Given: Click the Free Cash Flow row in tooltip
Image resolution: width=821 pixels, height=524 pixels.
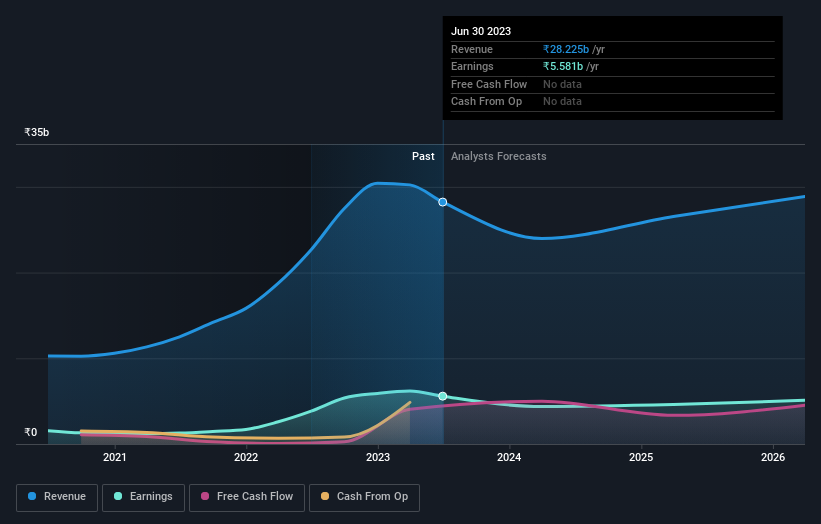Looking at the screenshot, I should 613,84.
